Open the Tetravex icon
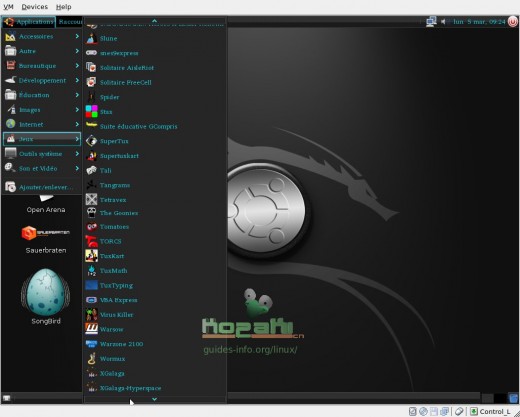The height and width of the screenshot is (417, 520). tap(91, 199)
